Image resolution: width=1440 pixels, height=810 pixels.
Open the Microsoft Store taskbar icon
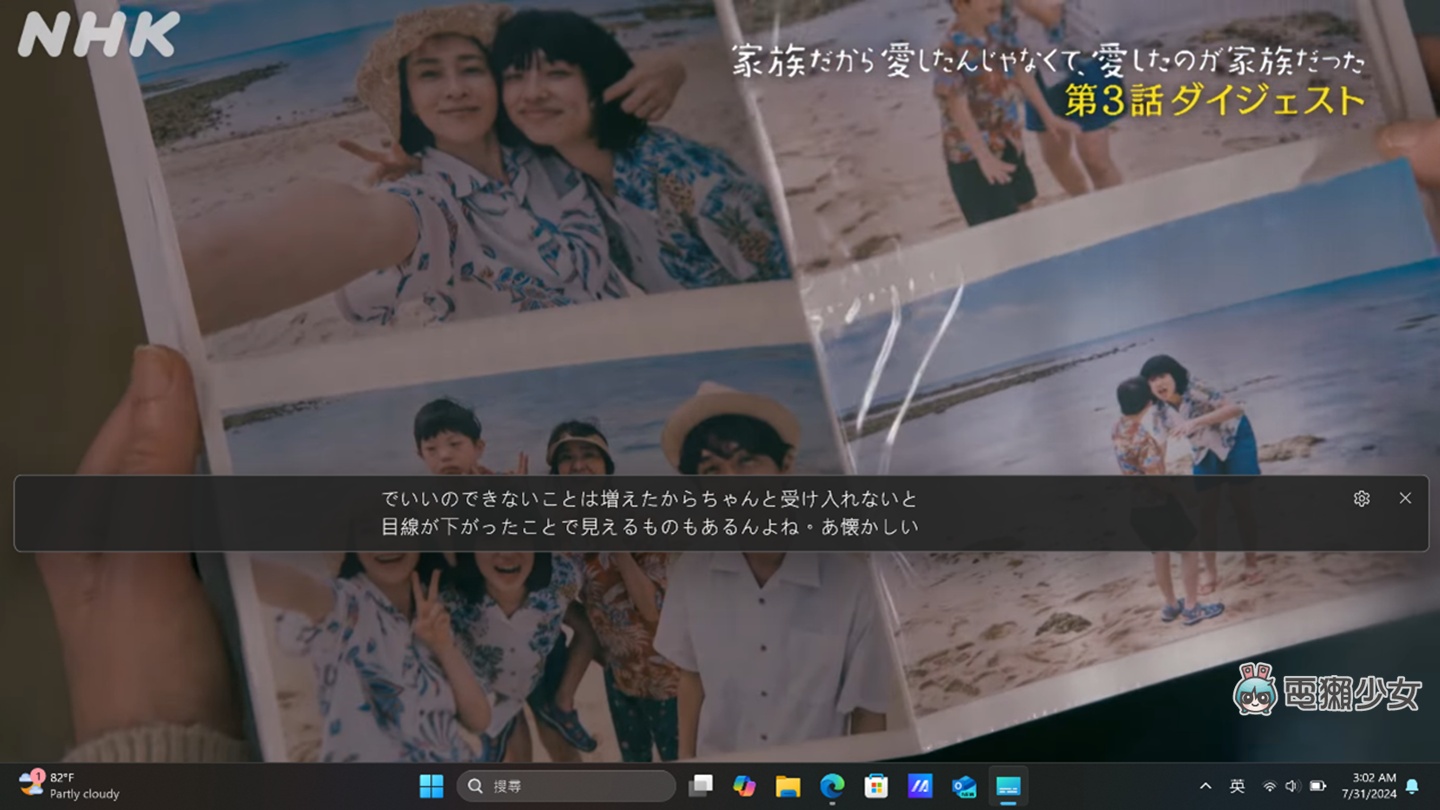click(876, 786)
